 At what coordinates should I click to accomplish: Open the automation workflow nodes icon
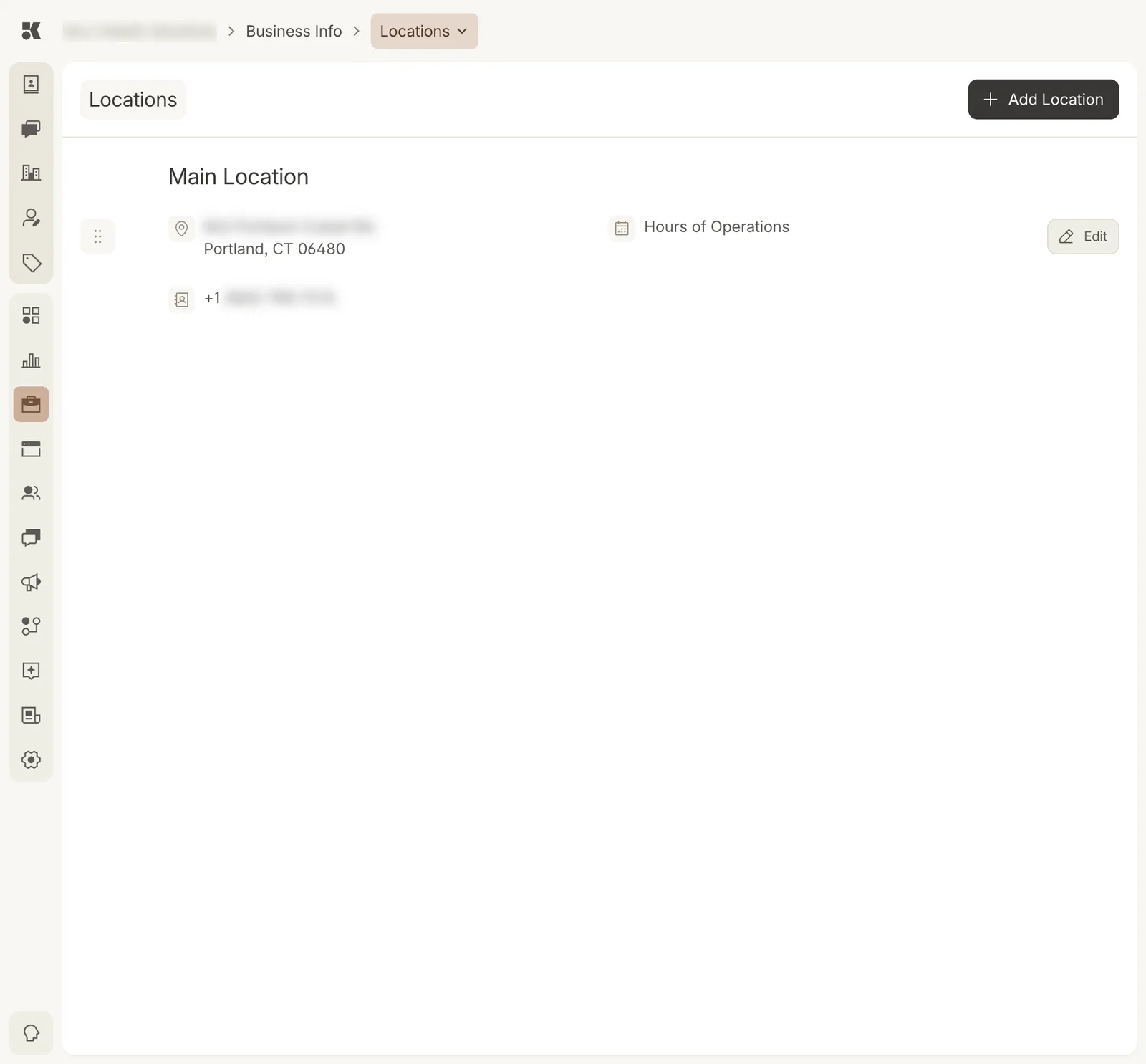[x=31, y=626]
